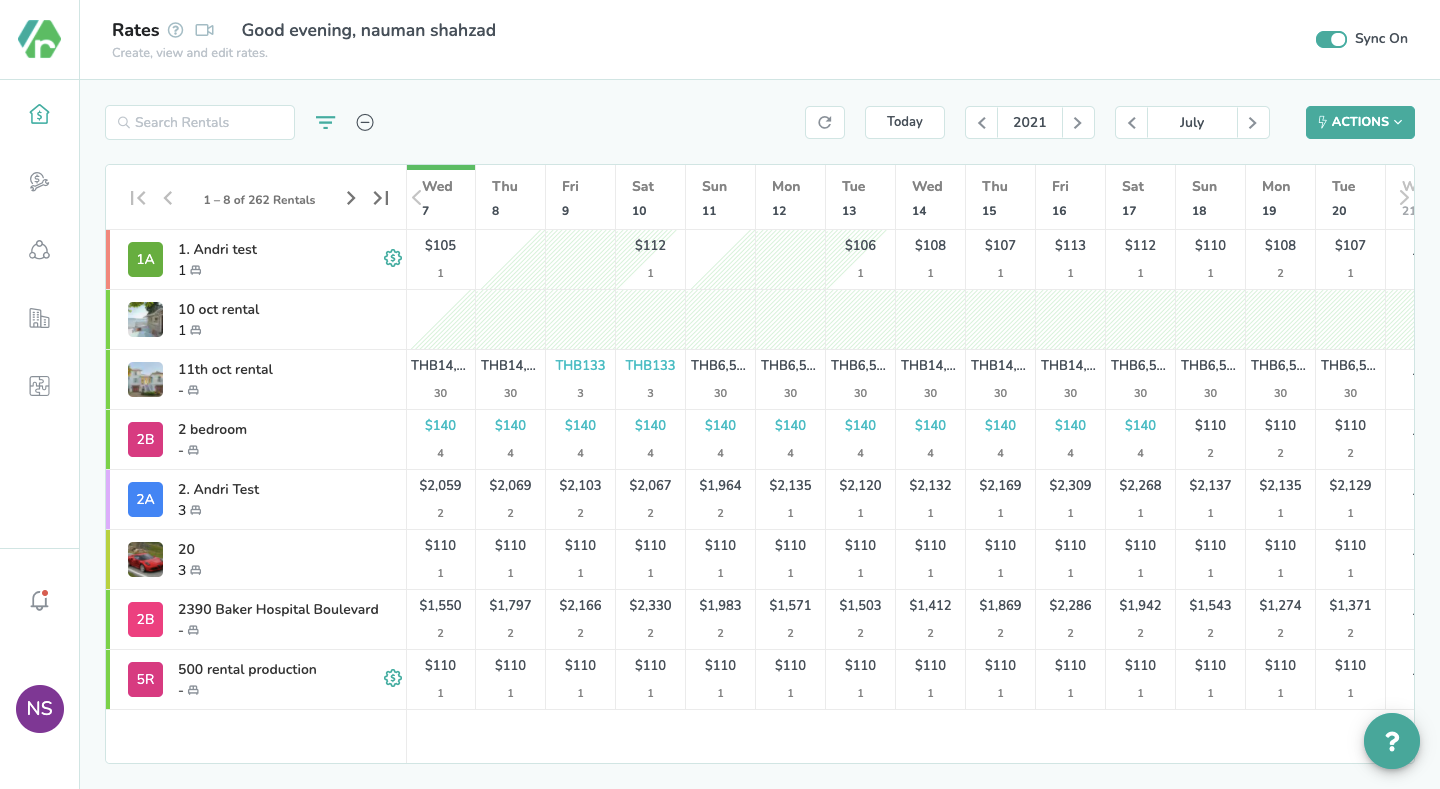Open the 2. Andri Test rental name
Screen dimensions: 1440x789
pos(218,489)
